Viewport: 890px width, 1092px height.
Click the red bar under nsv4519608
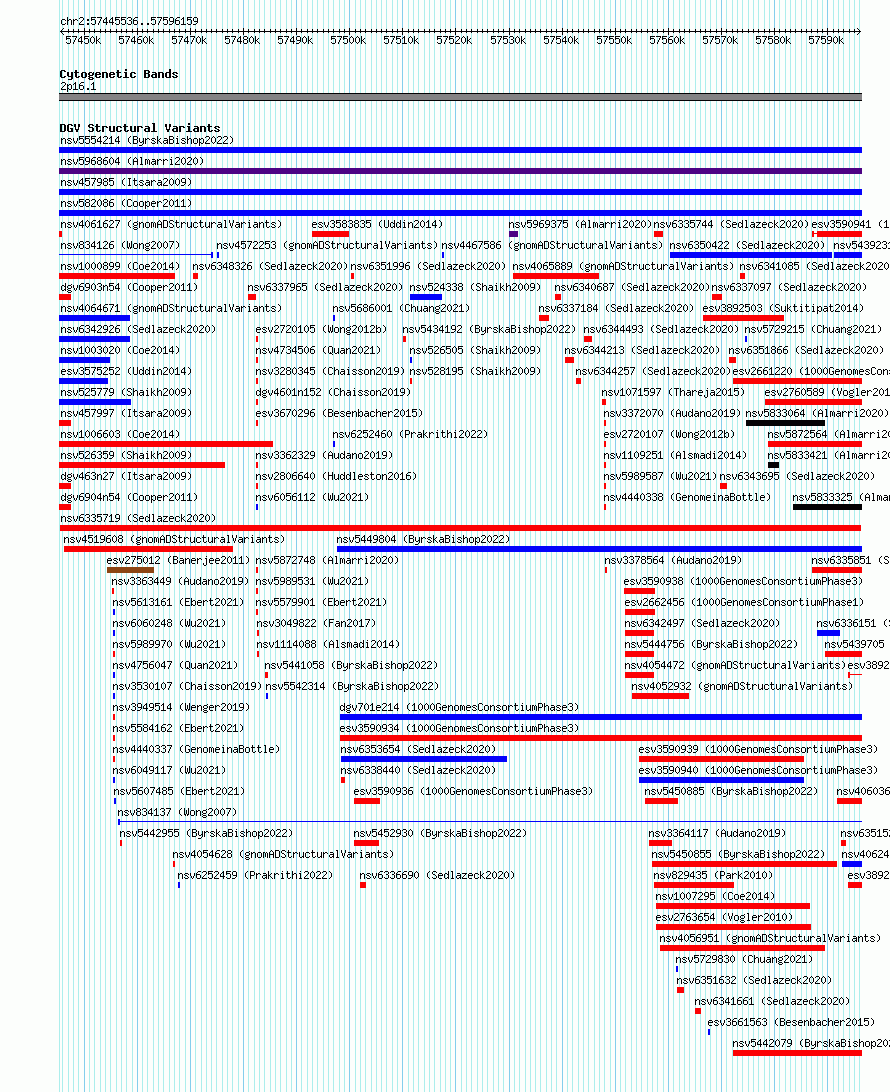148,549
